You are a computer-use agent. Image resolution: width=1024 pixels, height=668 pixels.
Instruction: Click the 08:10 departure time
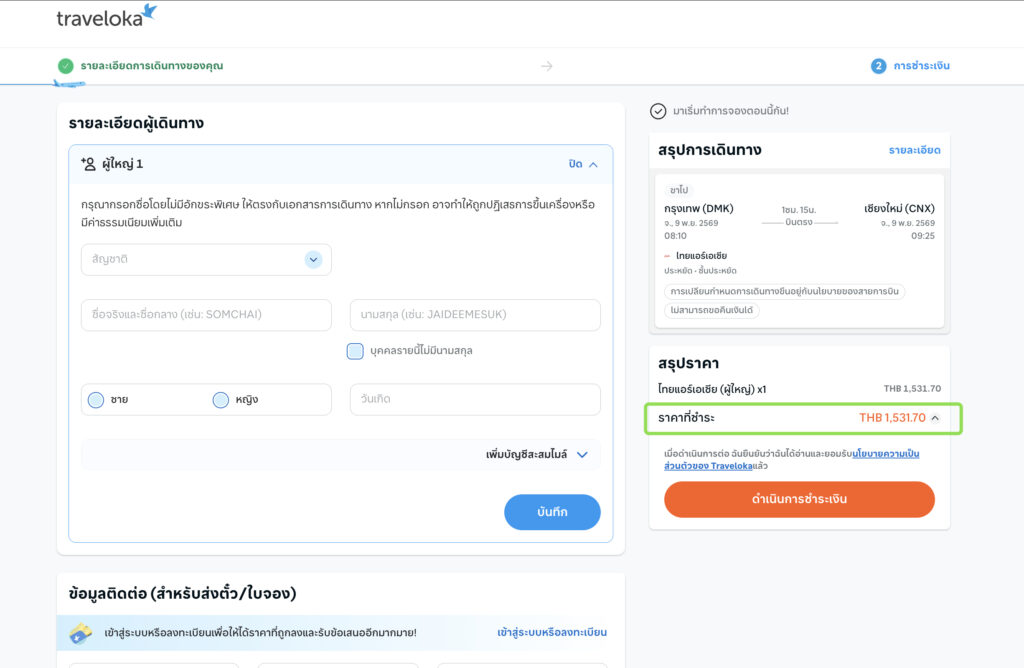click(x=675, y=236)
